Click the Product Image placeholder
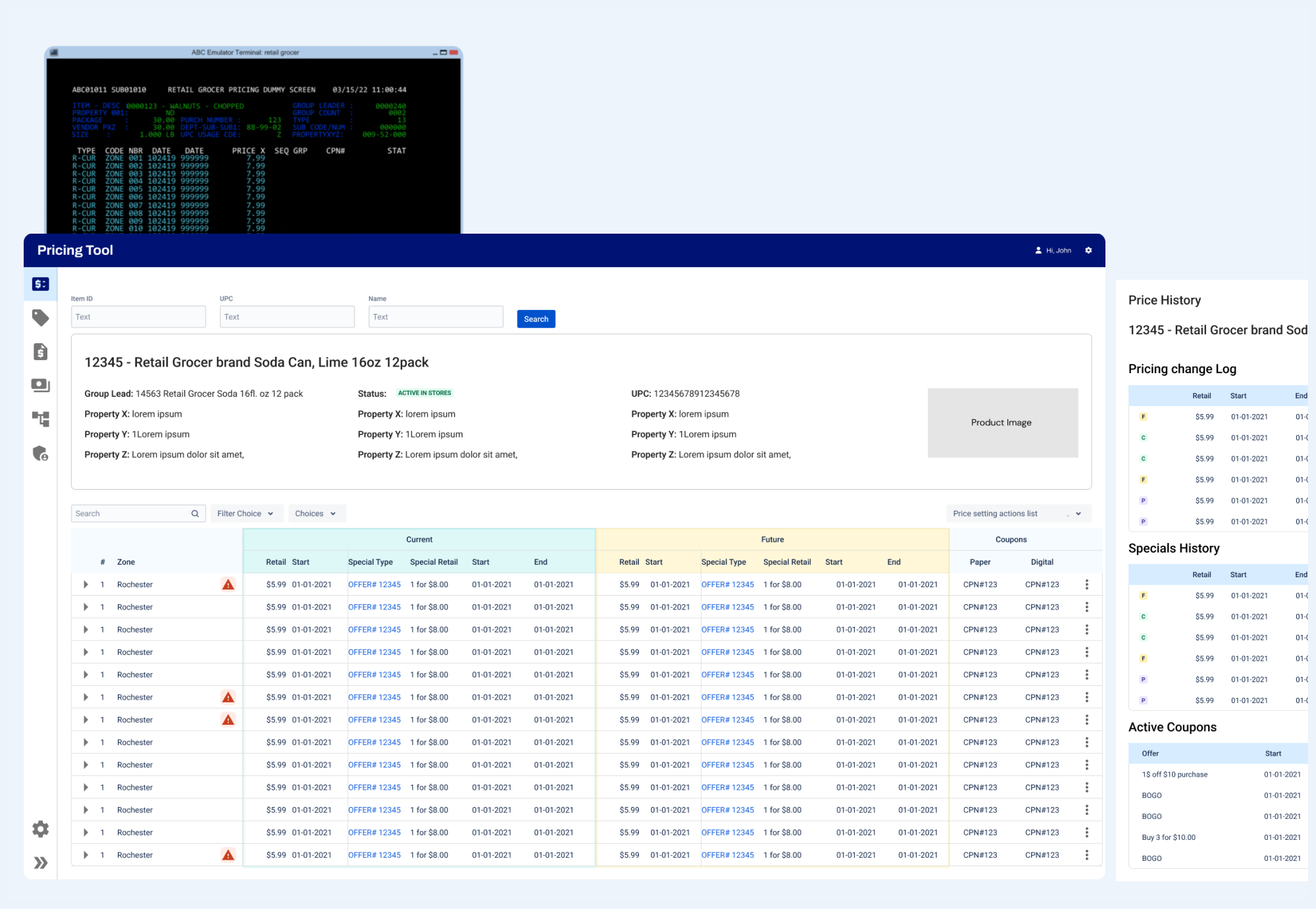Screen dimensions: 1316x909 tap(1003, 423)
